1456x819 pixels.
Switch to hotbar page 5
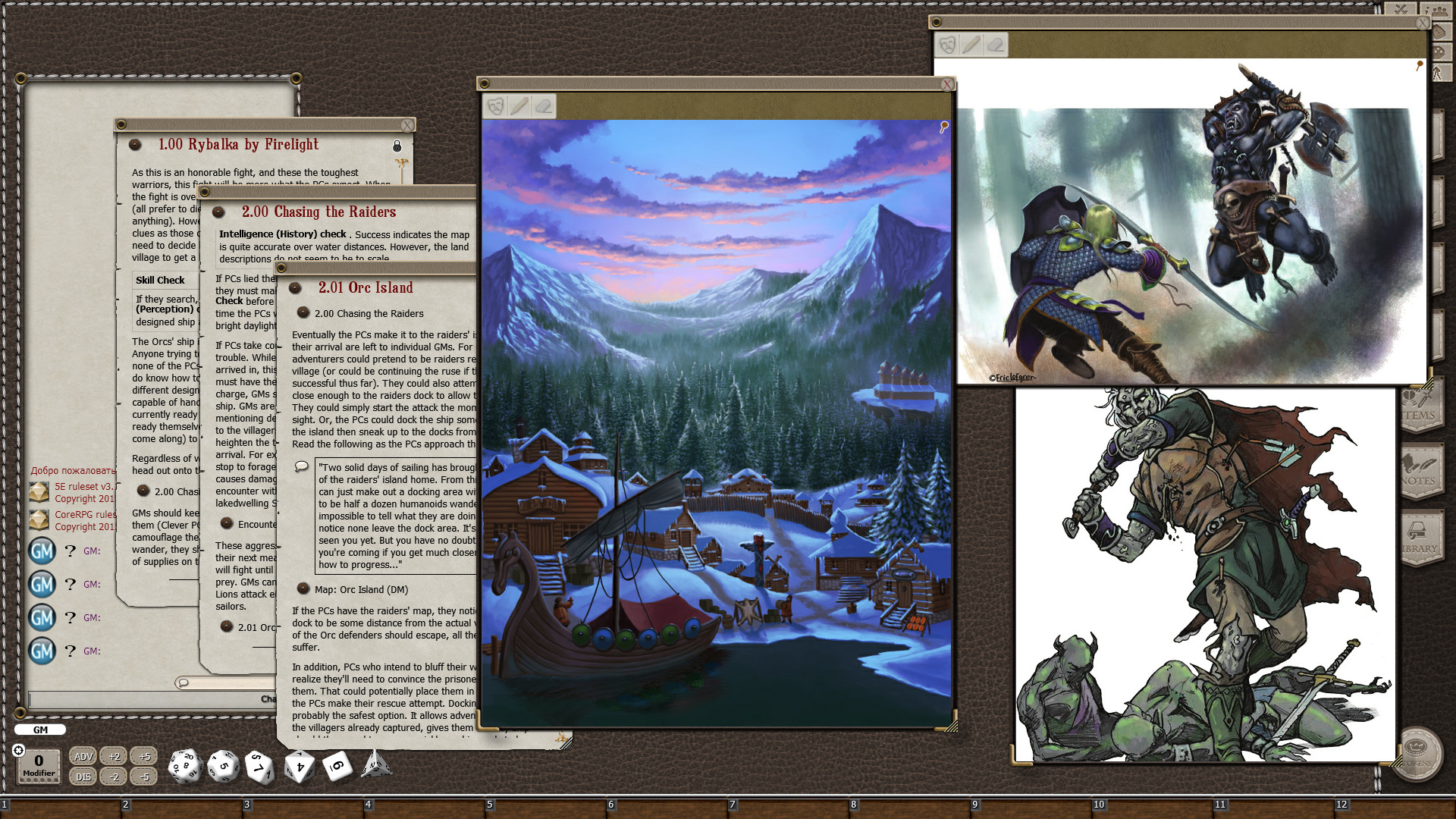point(489,805)
